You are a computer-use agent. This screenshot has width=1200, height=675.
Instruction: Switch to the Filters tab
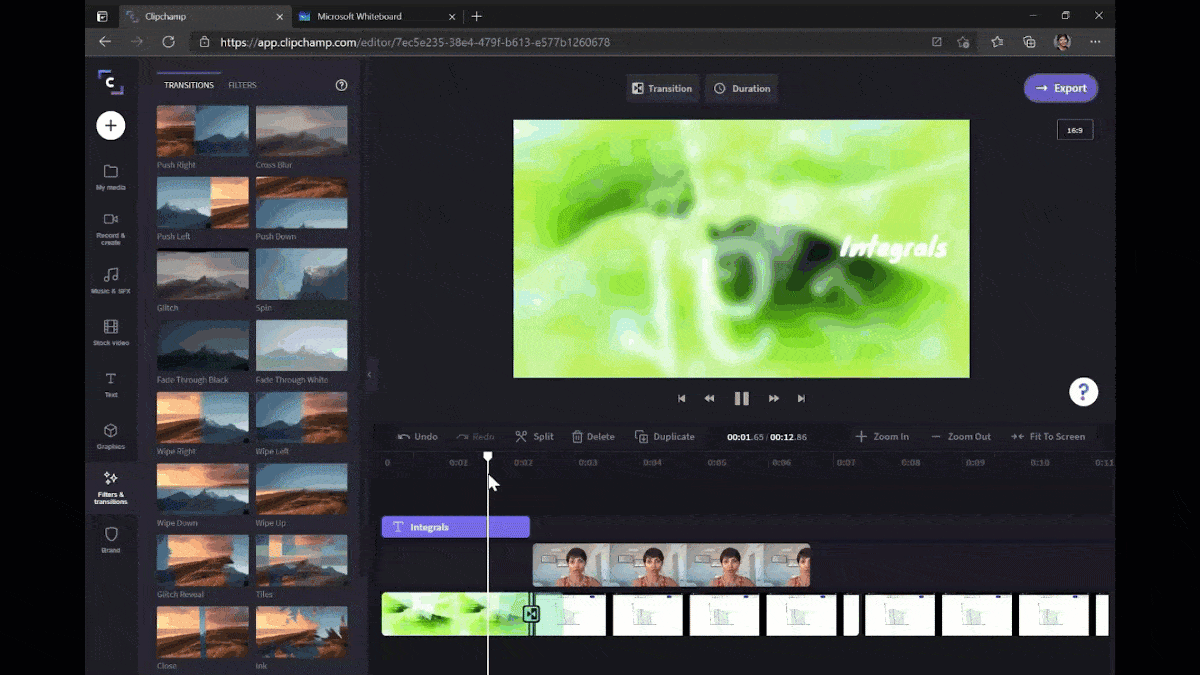tap(242, 85)
